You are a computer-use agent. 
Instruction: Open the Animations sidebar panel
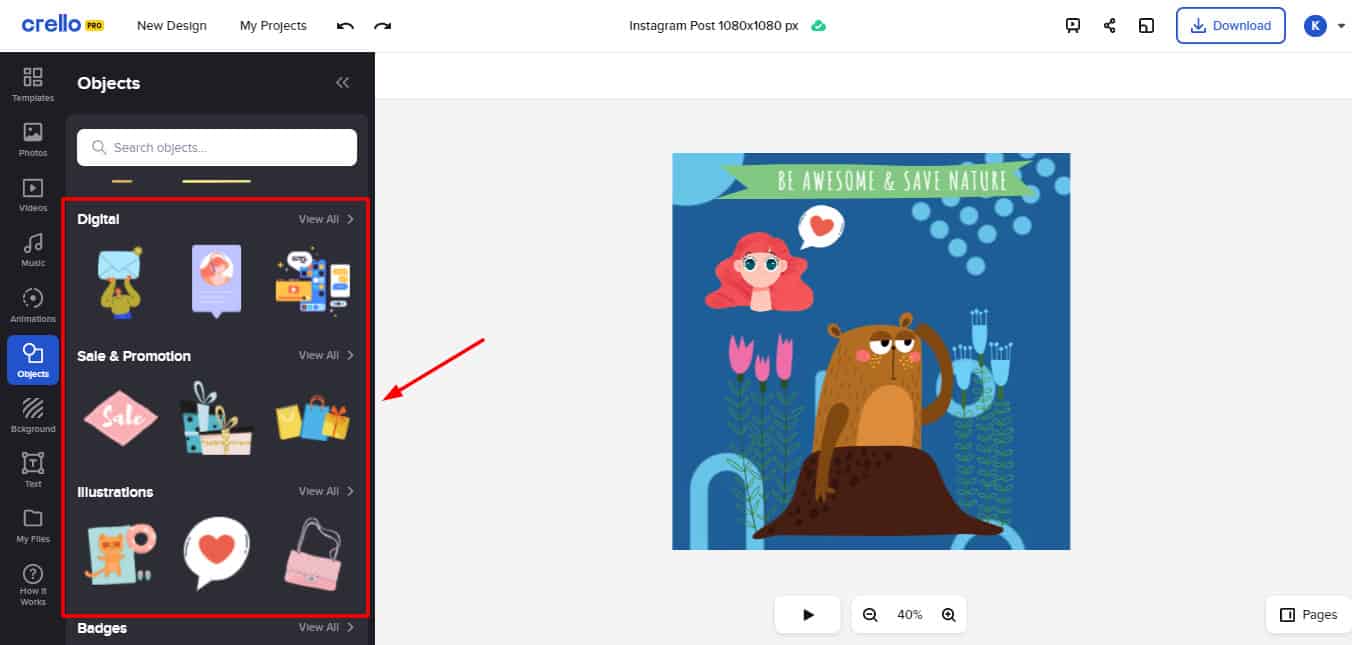(x=33, y=305)
